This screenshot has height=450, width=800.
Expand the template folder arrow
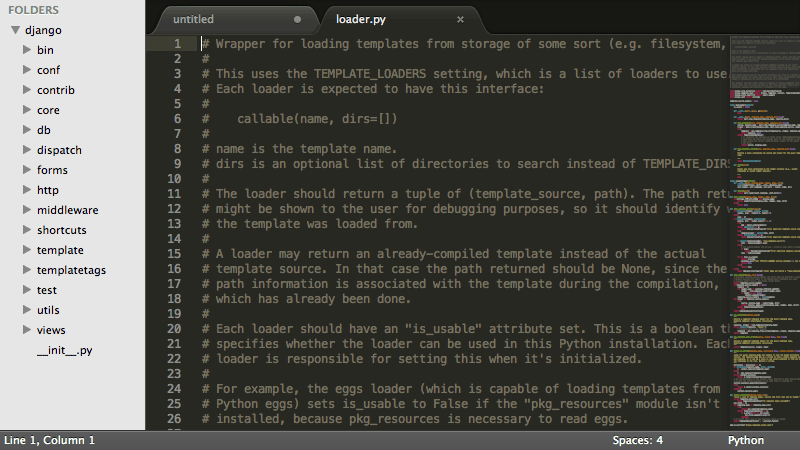coord(27,249)
